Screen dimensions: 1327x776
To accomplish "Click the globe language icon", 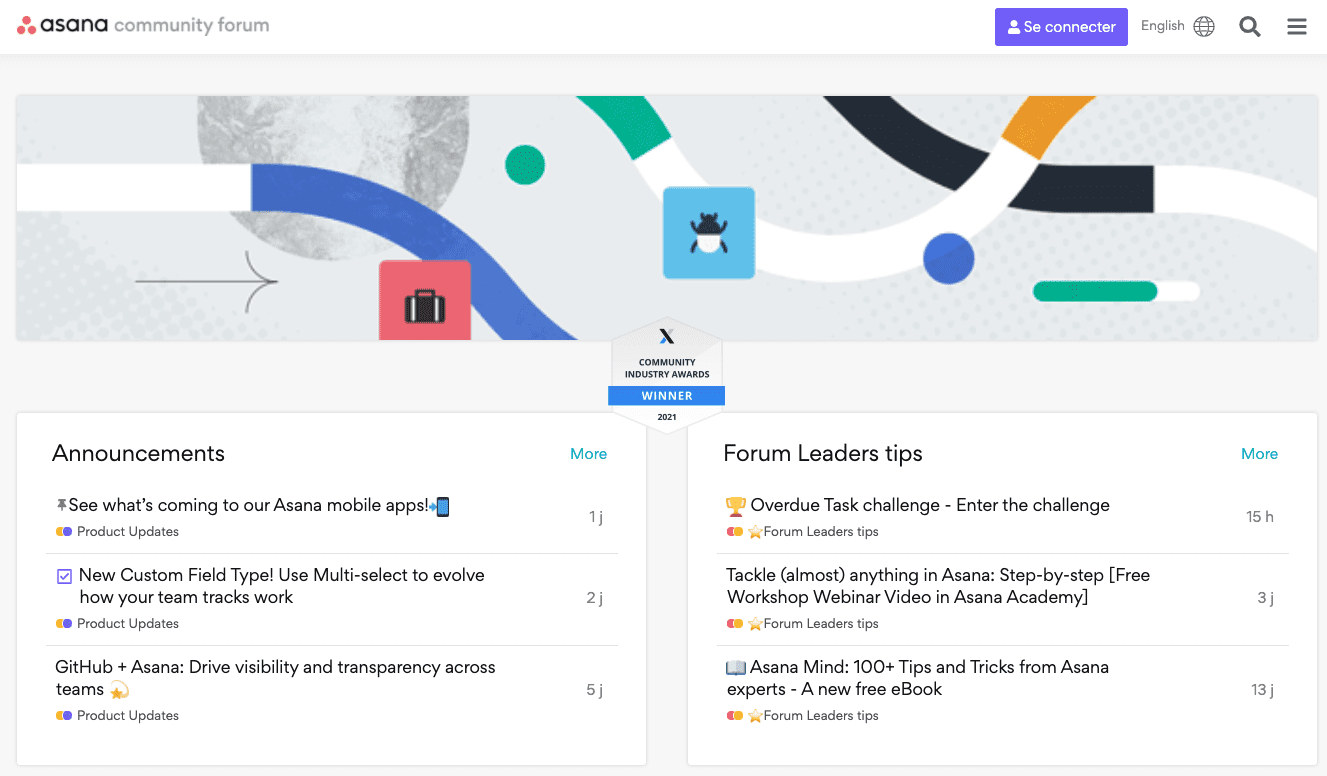I will click(x=1204, y=27).
